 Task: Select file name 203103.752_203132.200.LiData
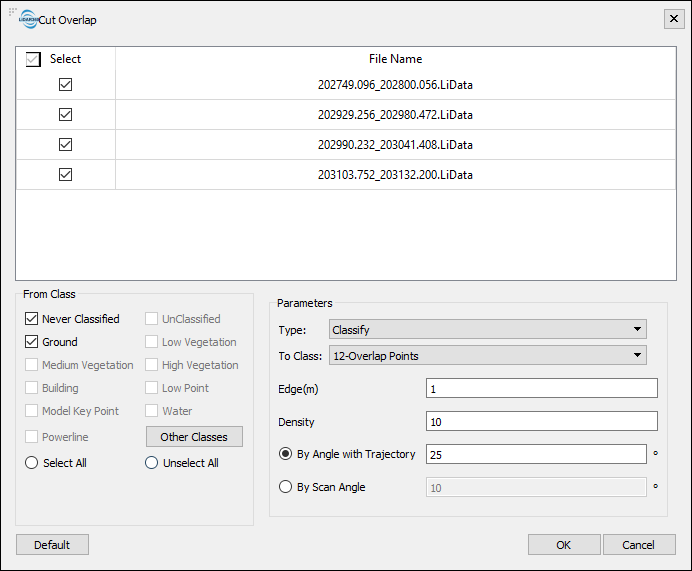[395, 175]
